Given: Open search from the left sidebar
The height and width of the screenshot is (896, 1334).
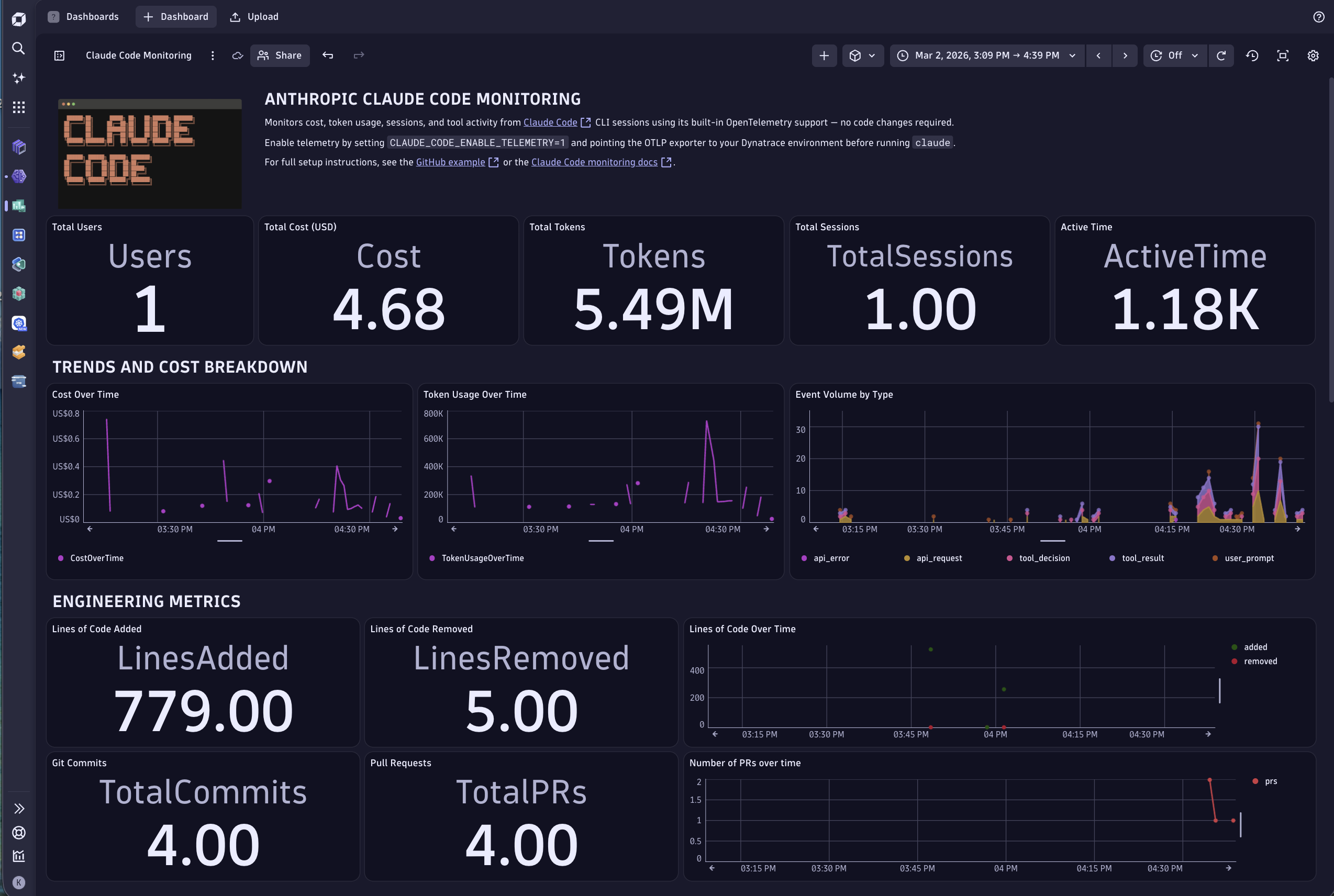Looking at the screenshot, I should coord(18,49).
